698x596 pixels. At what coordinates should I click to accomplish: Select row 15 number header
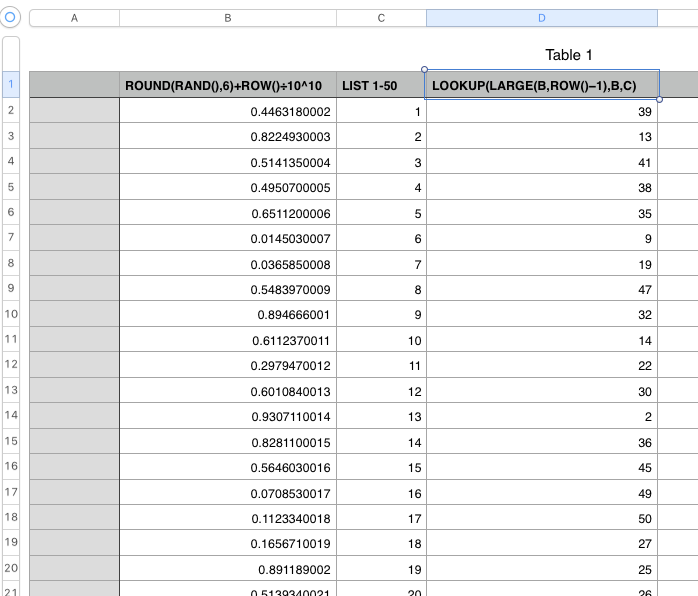[x=11, y=441]
